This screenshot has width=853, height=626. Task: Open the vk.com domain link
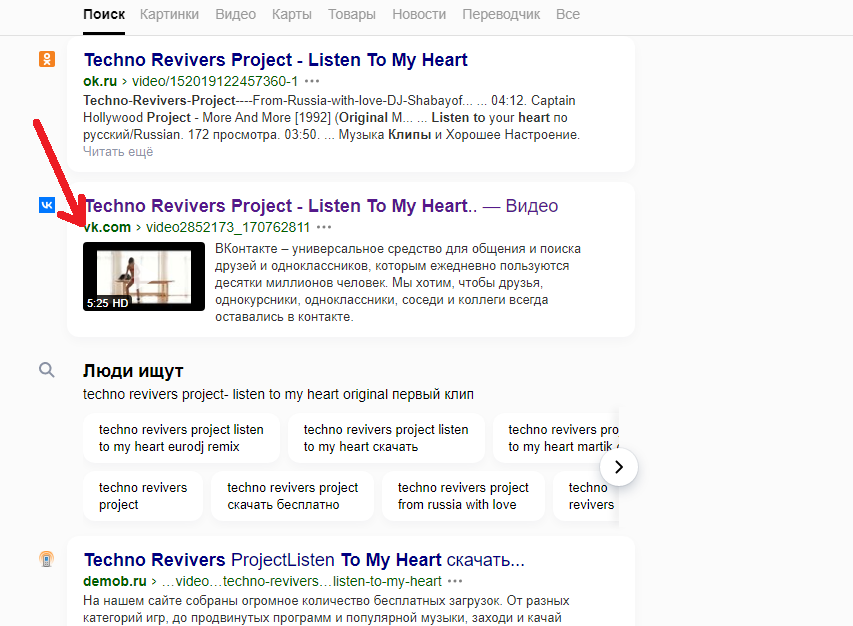pos(107,227)
